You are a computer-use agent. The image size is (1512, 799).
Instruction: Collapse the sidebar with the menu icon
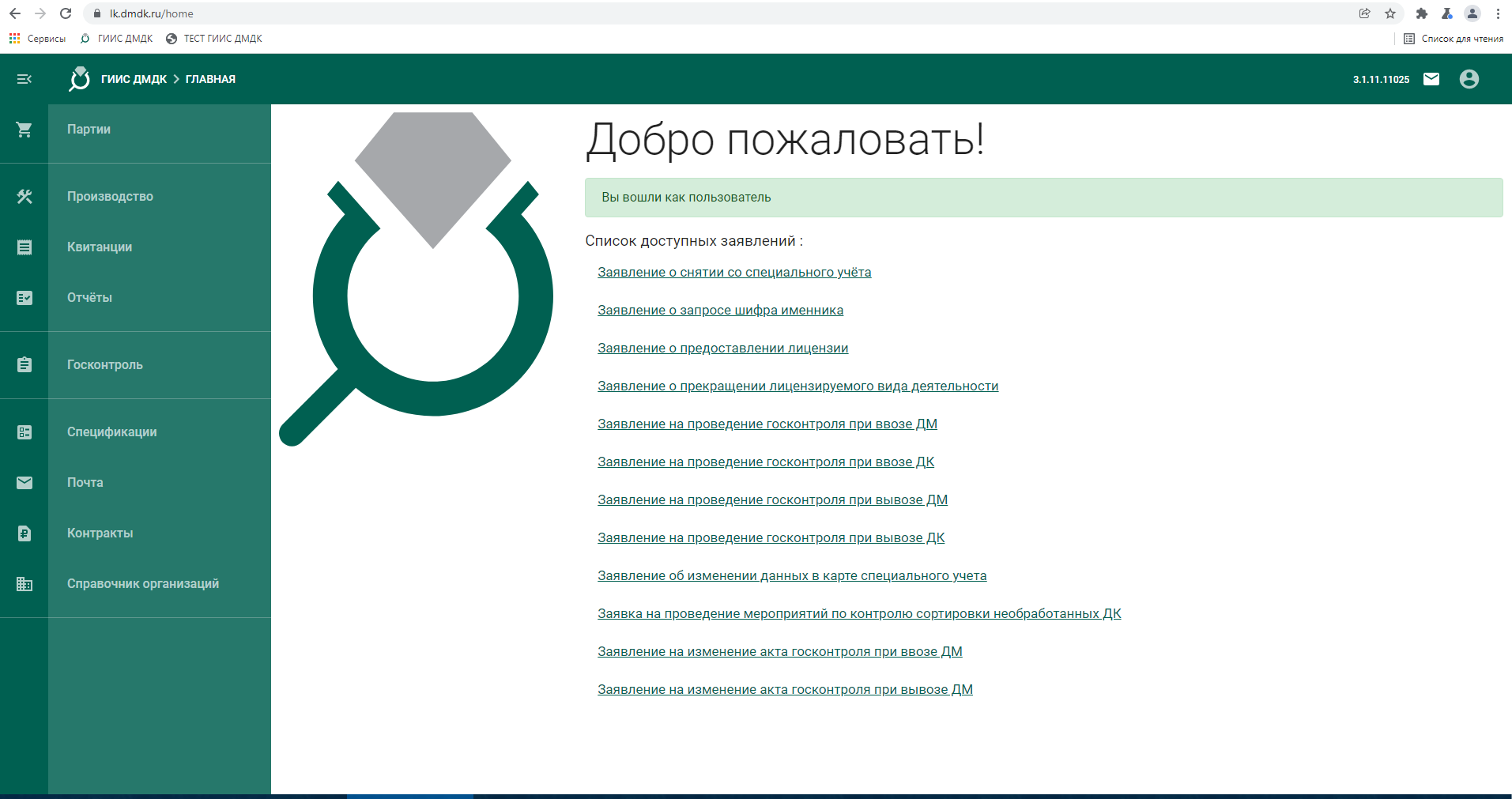25,79
